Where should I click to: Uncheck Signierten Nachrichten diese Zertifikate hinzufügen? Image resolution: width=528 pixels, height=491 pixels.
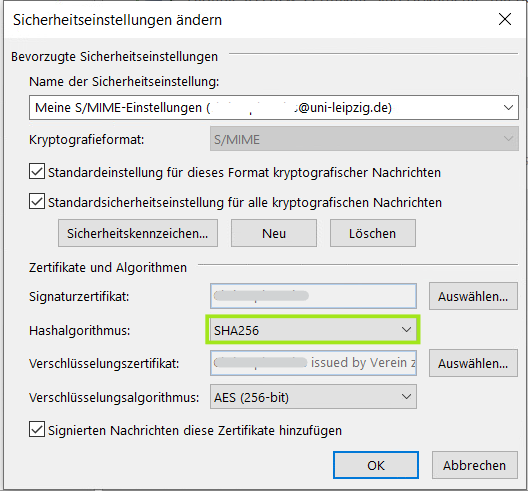pos(37,429)
